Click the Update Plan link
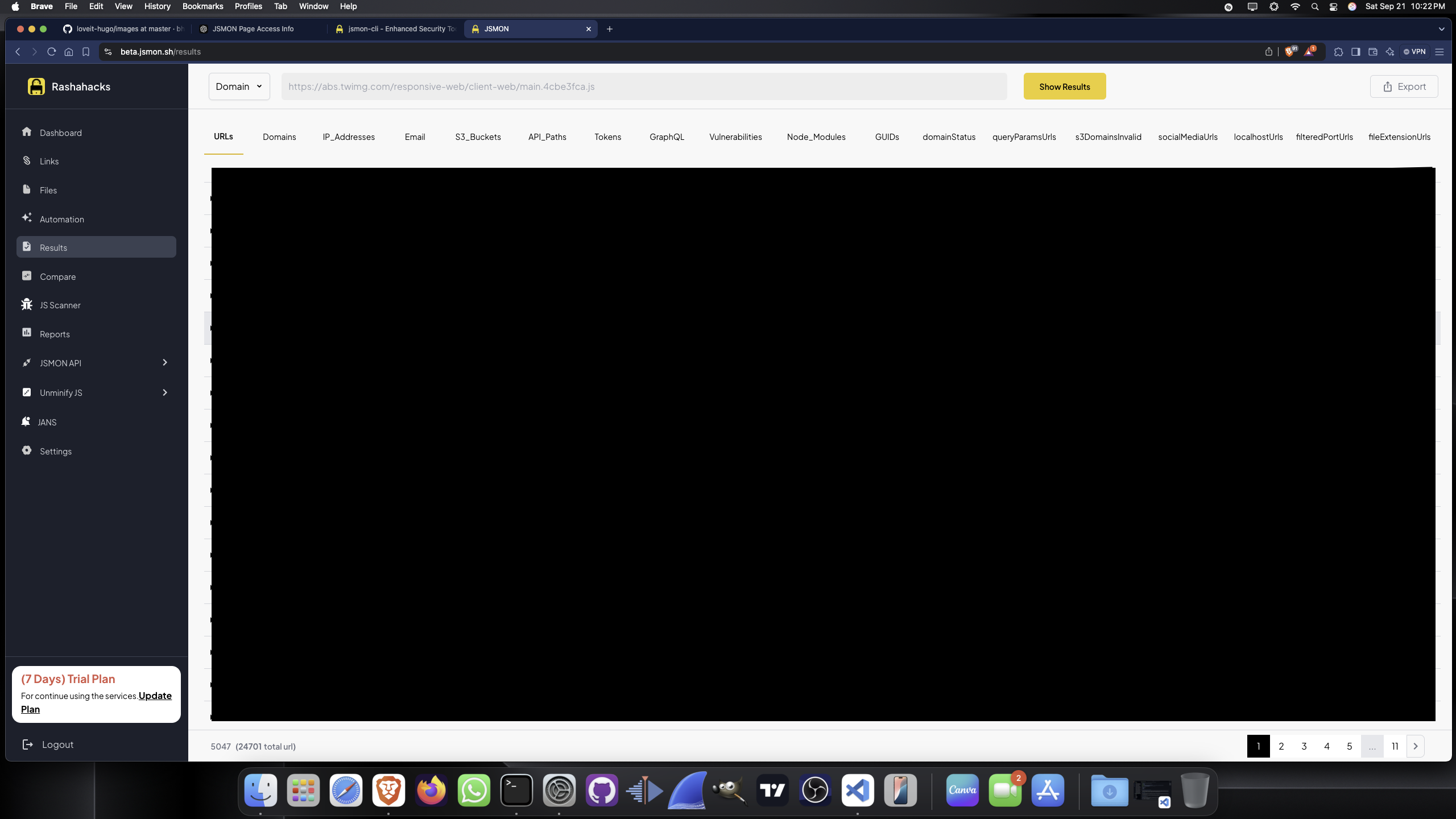The width and height of the screenshot is (1456, 819). 155,696
